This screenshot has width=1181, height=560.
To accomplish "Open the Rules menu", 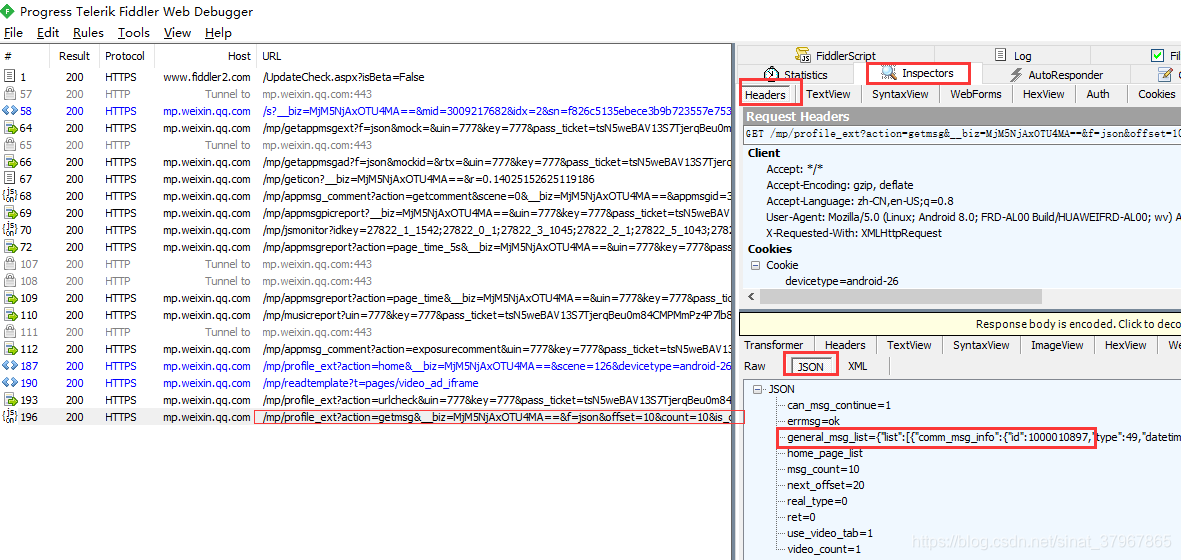I will 88,33.
